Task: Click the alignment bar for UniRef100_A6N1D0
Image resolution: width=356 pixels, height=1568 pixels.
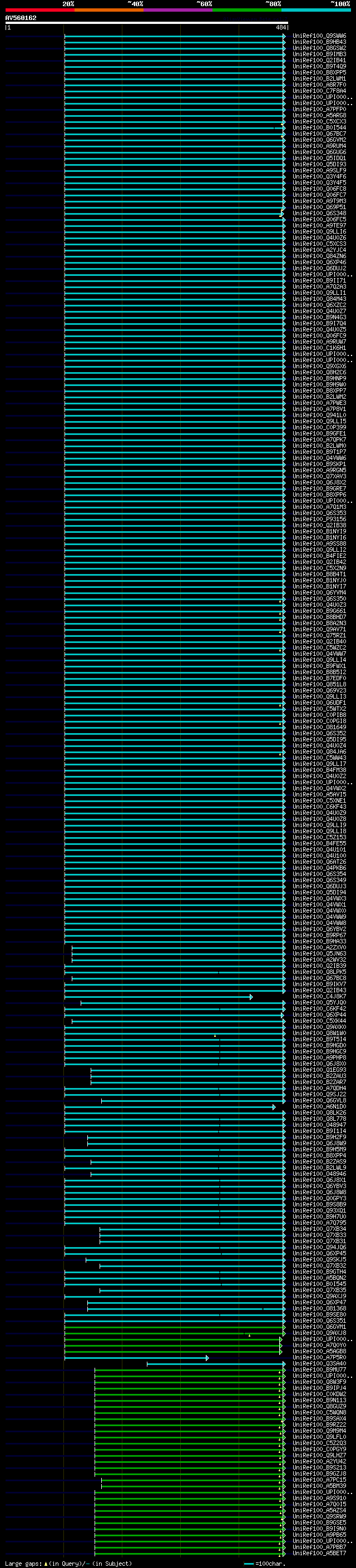Action: click(x=170, y=1107)
